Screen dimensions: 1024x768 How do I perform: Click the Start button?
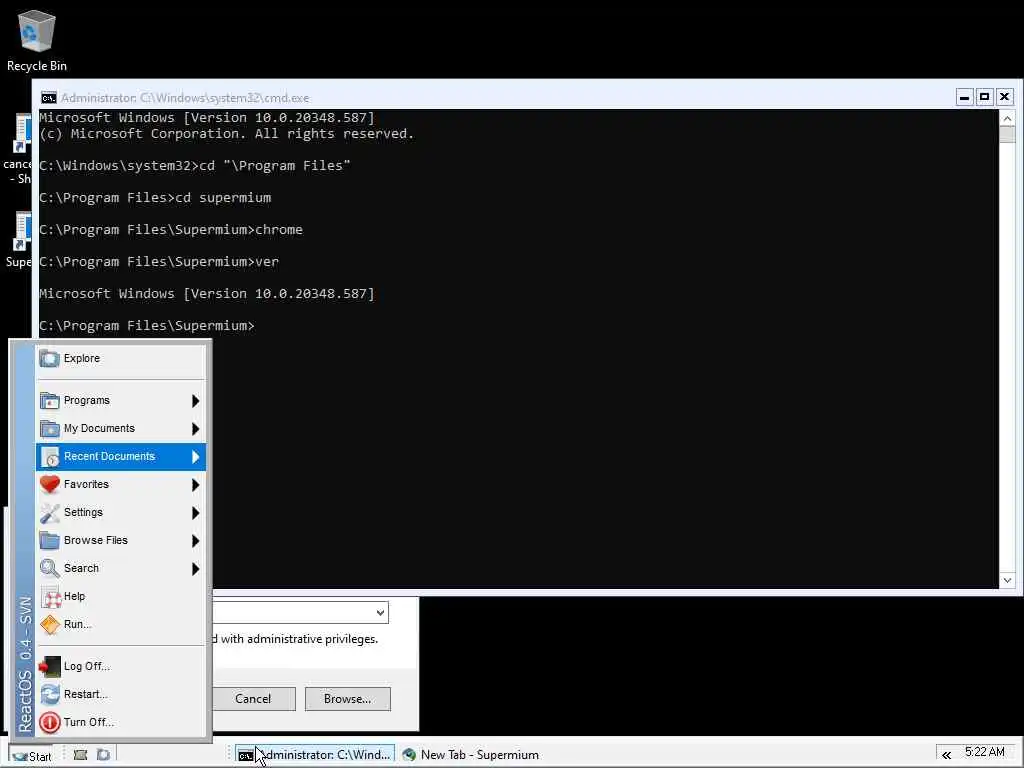31,756
